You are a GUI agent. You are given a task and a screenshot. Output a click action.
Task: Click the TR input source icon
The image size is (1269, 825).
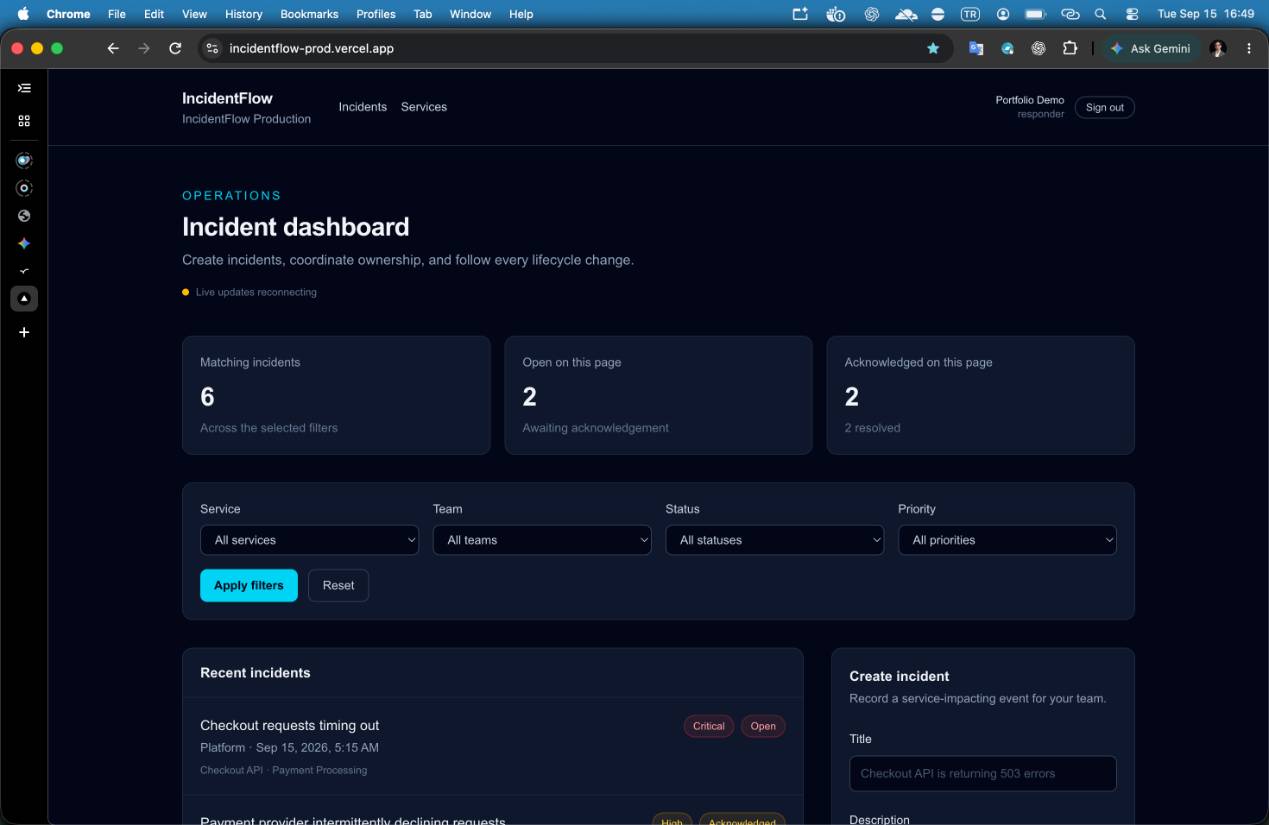tap(970, 14)
